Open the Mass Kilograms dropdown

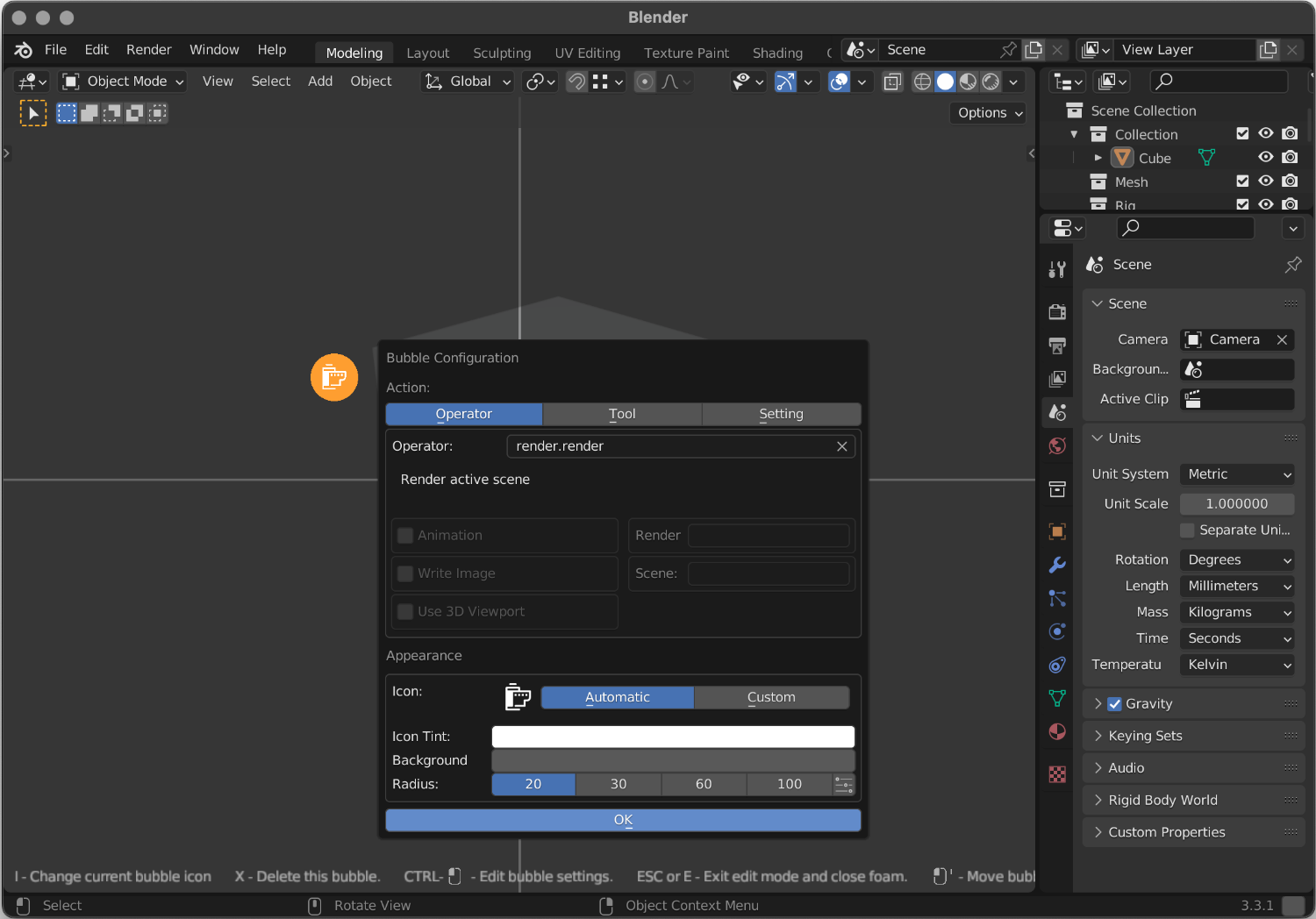[x=1237, y=612]
